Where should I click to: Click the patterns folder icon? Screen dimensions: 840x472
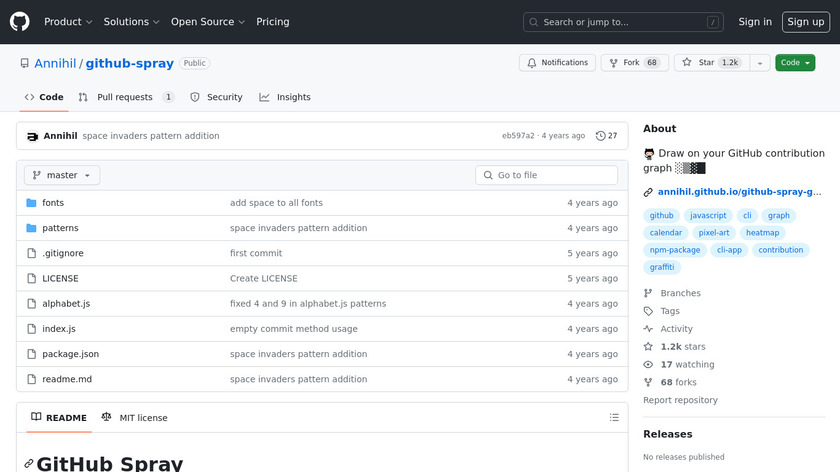pyautogui.click(x=31, y=228)
